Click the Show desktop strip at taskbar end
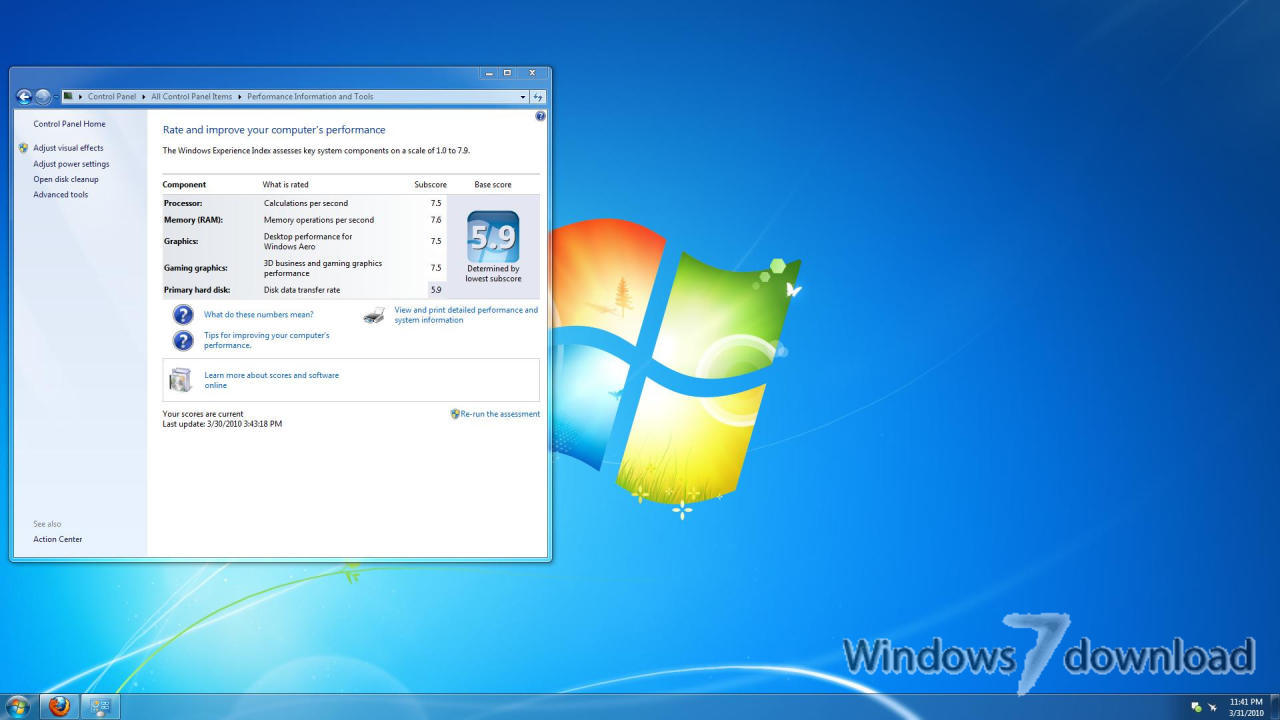Image resolution: width=1280 pixels, height=720 pixels. coord(1275,707)
